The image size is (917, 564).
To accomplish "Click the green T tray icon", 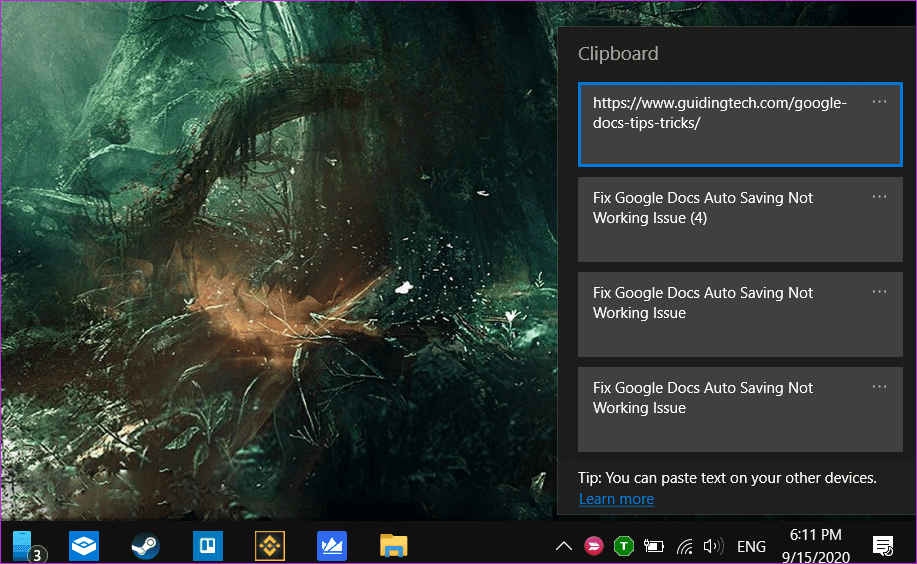I will pyautogui.click(x=623, y=546).
